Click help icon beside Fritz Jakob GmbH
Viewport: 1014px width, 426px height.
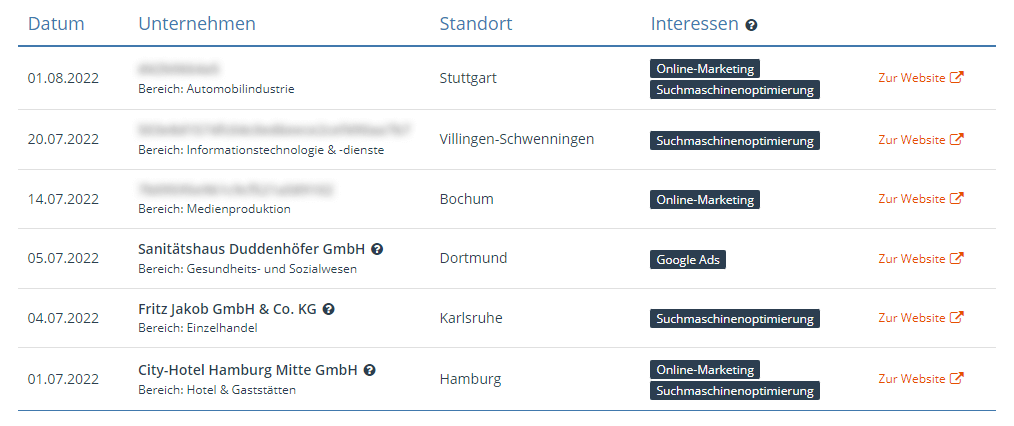point(329,309)
